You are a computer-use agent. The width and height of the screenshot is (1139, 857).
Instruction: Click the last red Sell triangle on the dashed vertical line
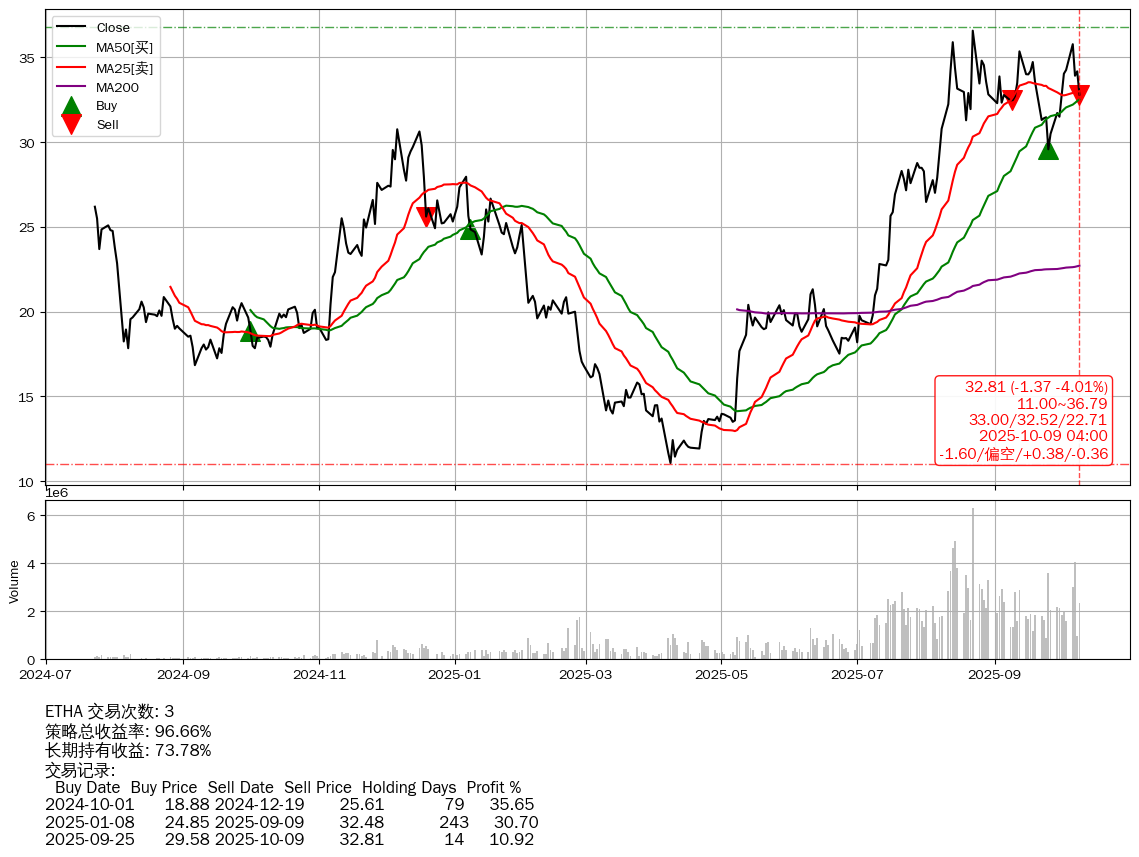click(1079, 95)
